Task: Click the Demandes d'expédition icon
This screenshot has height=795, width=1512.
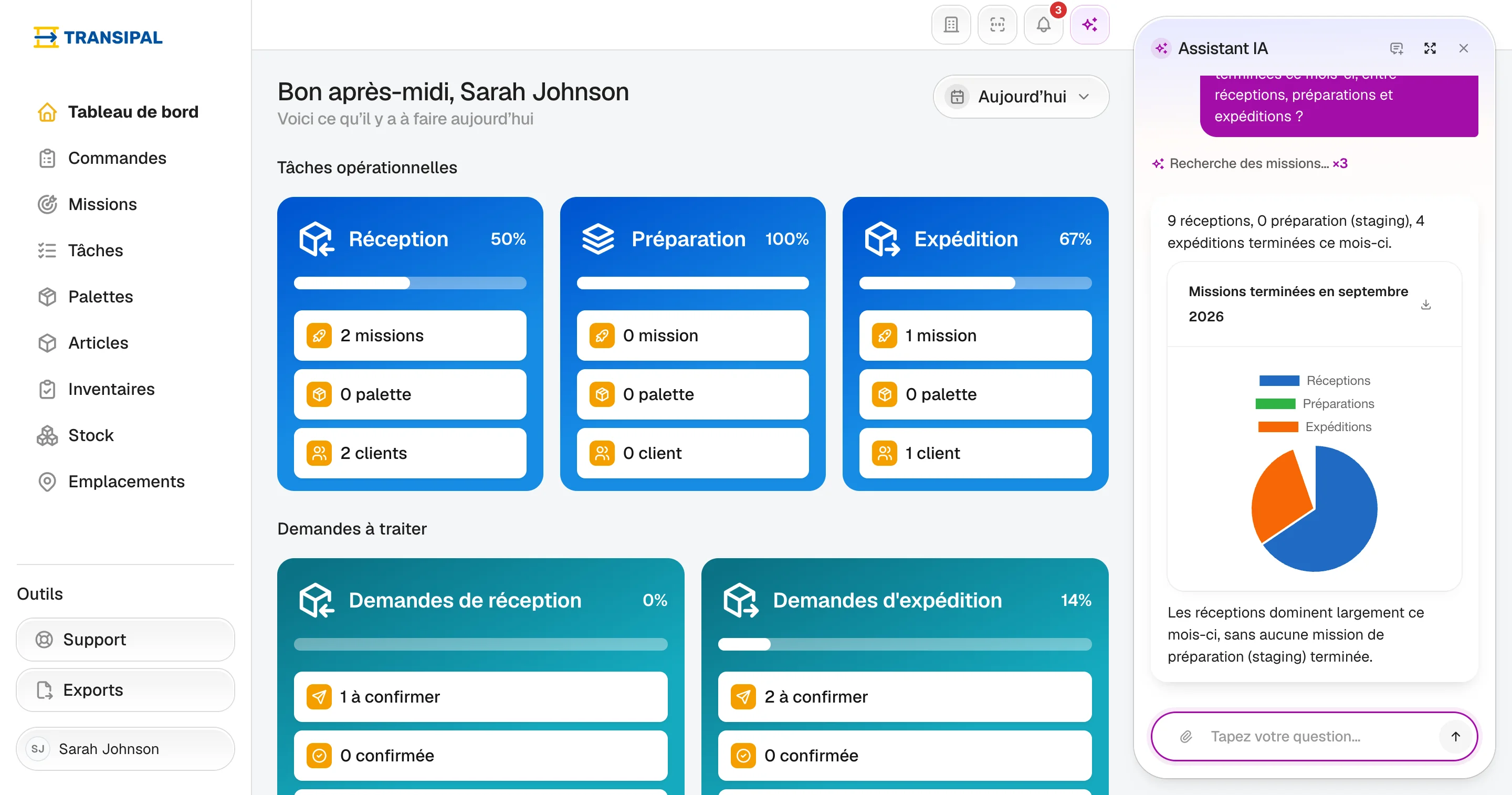Action: [741, 600]
